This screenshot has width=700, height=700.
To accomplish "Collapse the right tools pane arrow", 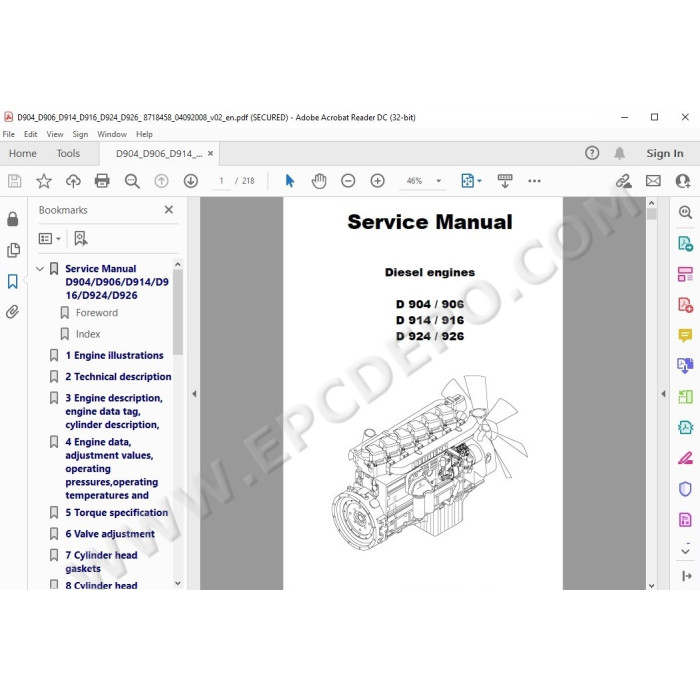I will point(663,394).
